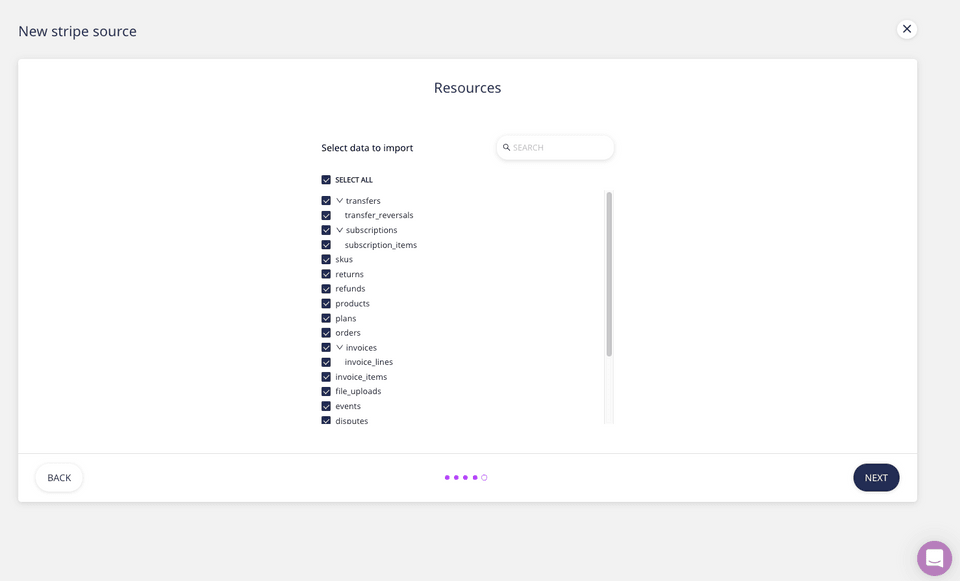Collapse the invoices resource group
Image resolution: width=960 pixels, height=581 pixels.
click(340, 347)
